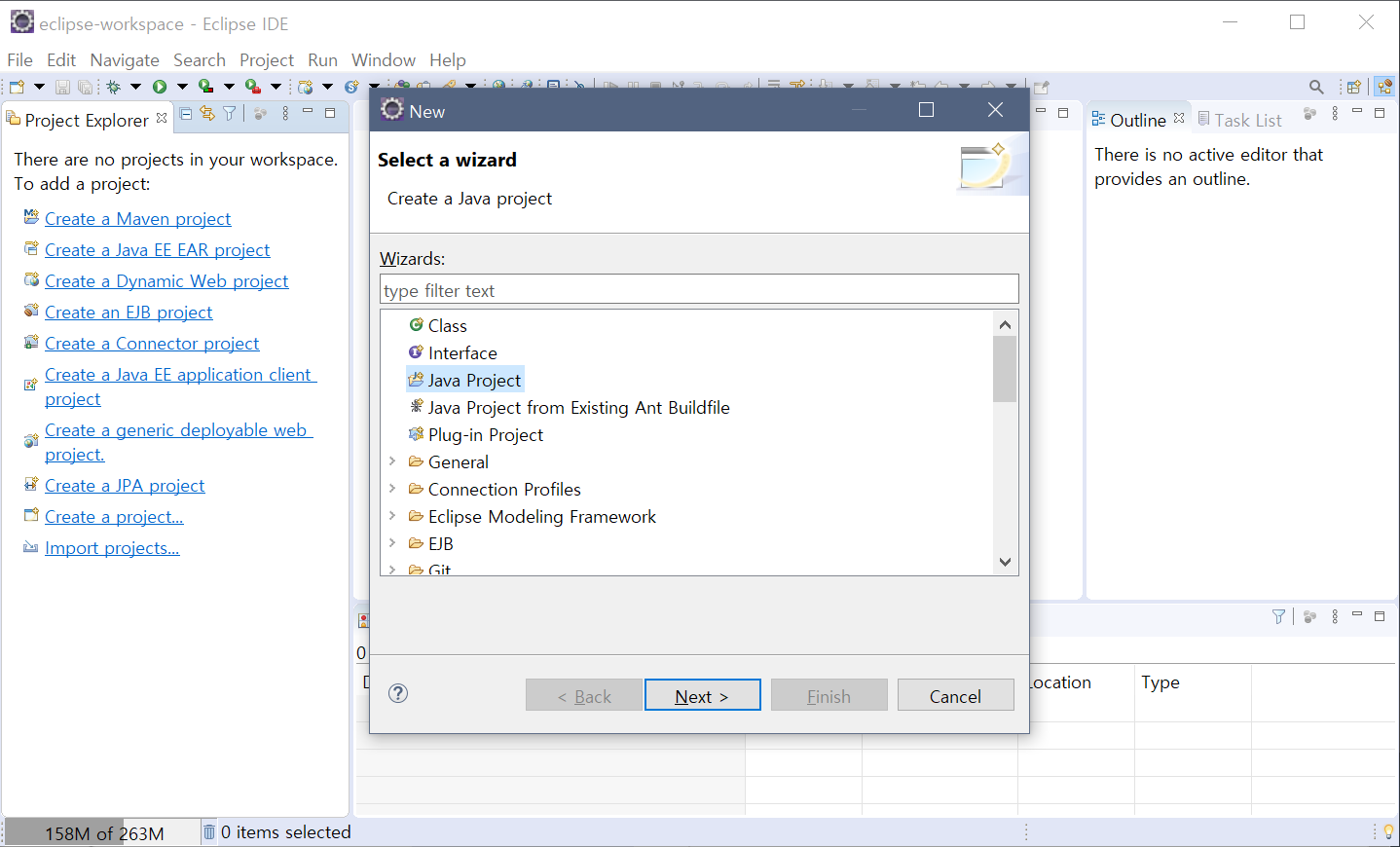The width and height of the screenshot is (1400, 847).
Task: Switch to the Task List tab
Action: pos(1239,120)
